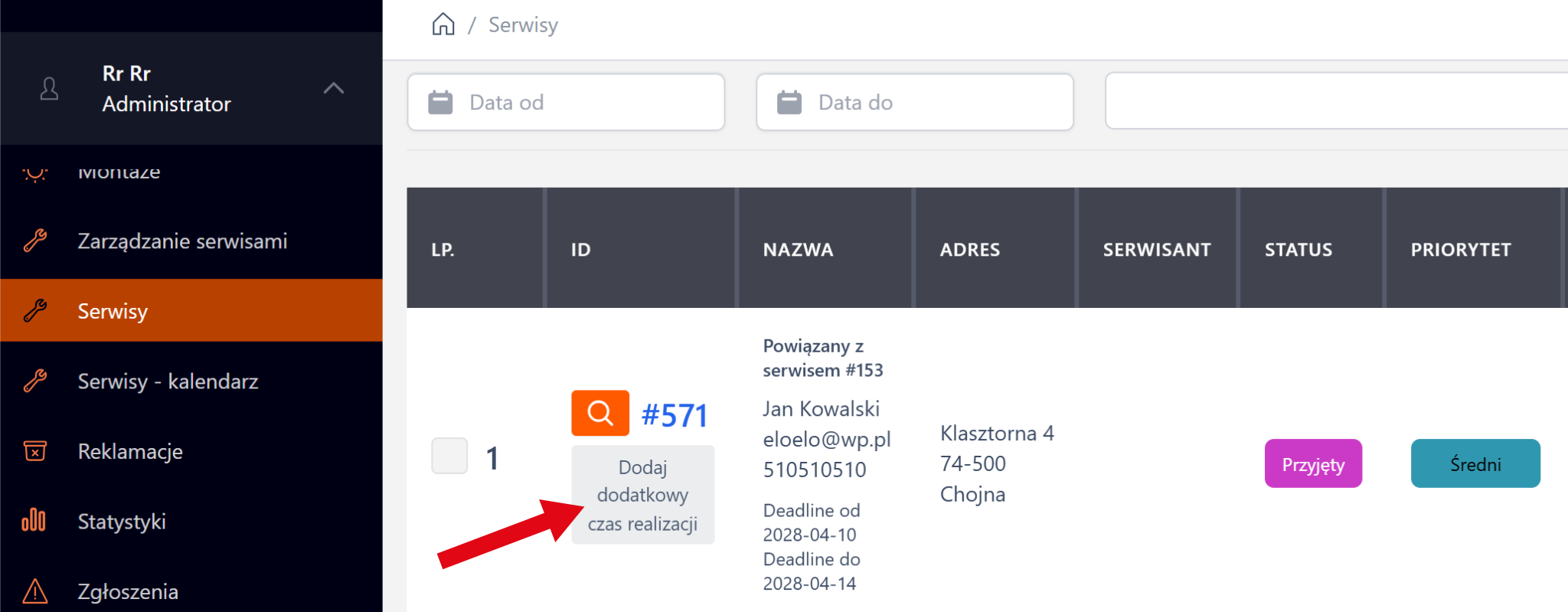Select the Serwisy sidebar item
Screen dimensions: 1568x612
[x=113, y=311]
